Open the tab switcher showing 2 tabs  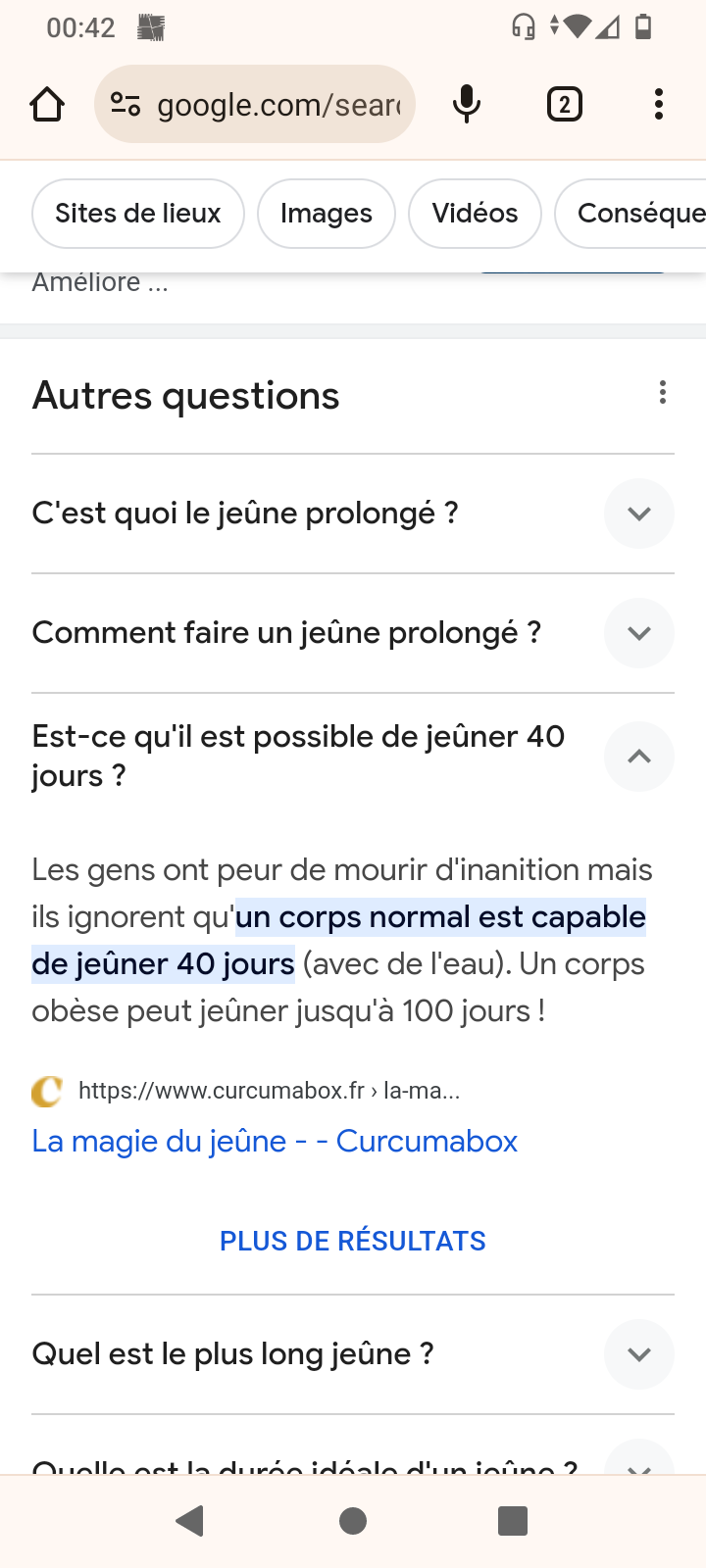coord(564,104)
